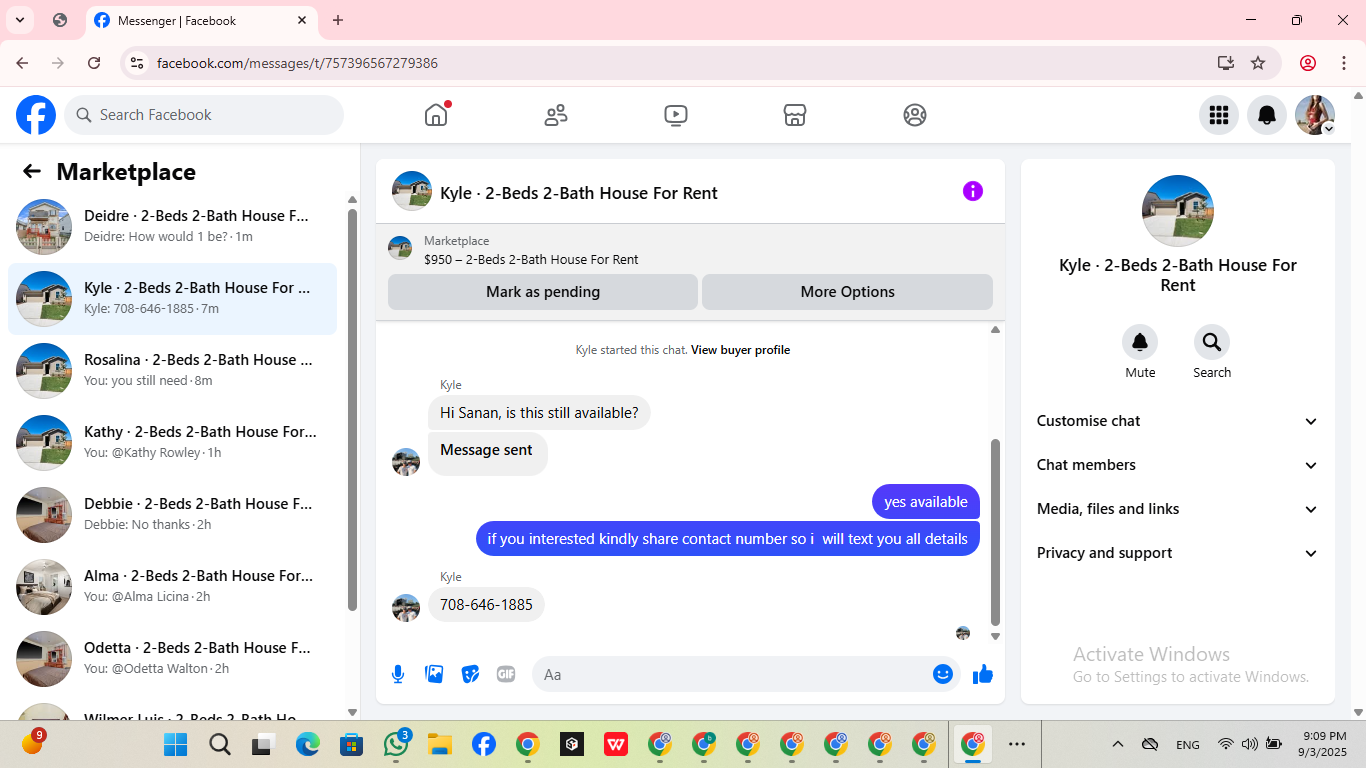This screenshot has width=1366, height=768.
Task: Click the "yes available" sent message
Action: coord(926,502)
